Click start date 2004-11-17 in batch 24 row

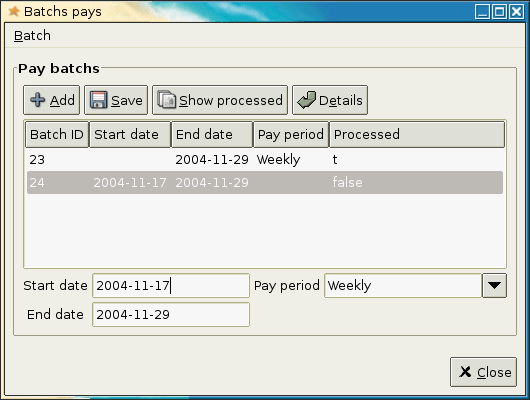(x=130, y=183)
